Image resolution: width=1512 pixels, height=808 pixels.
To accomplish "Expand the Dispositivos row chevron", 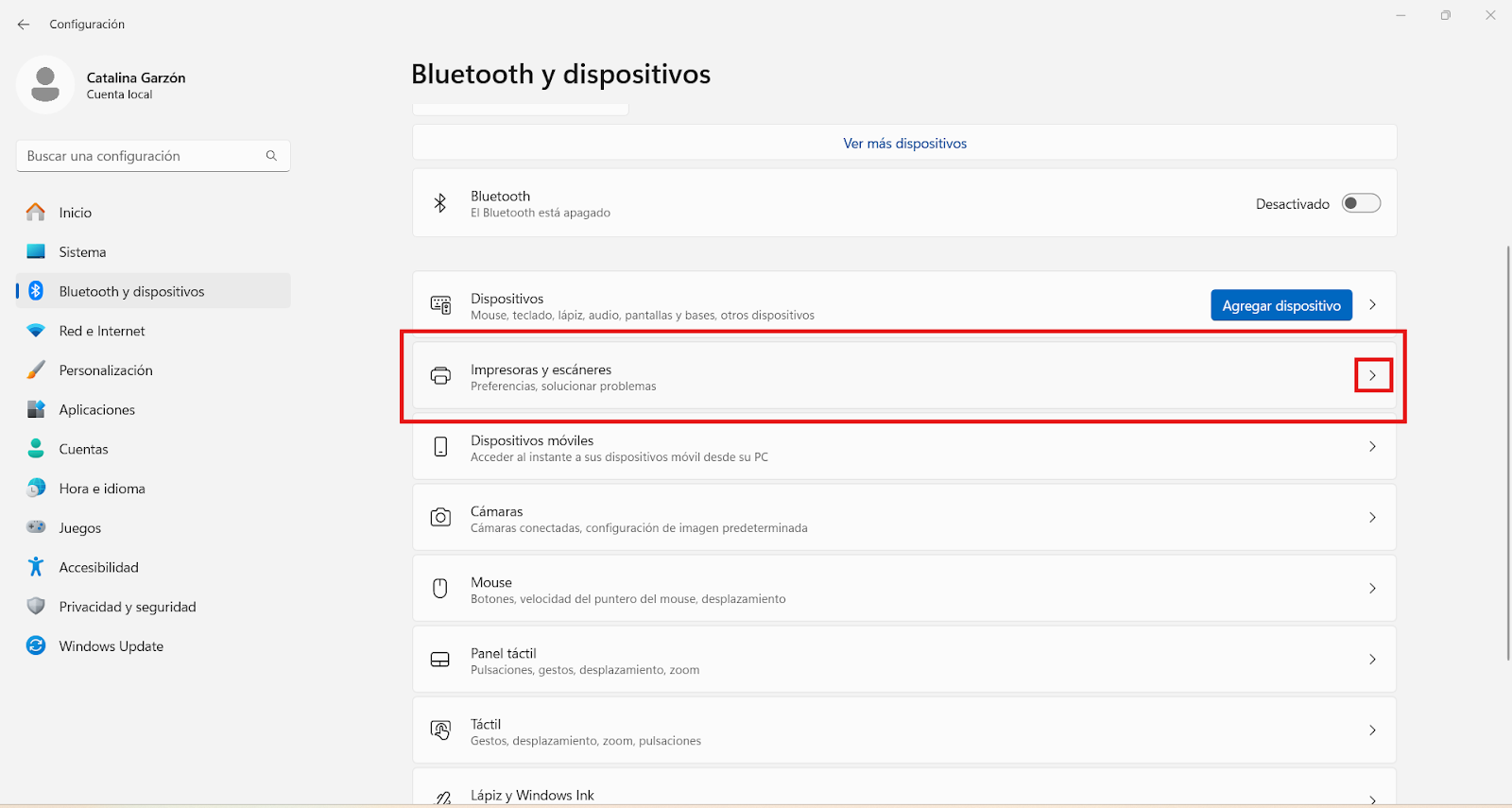I will coord(1372,304).
